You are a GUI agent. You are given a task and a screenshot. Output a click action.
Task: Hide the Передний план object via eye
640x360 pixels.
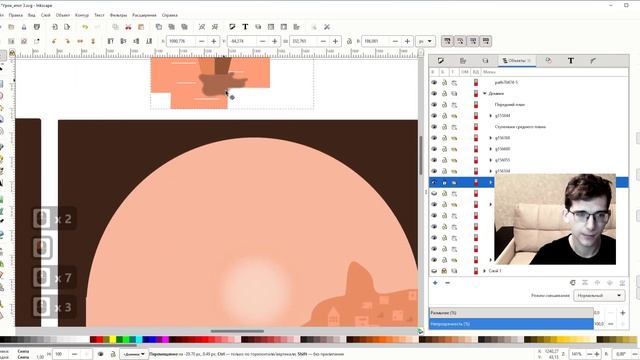tap(434, 104)
